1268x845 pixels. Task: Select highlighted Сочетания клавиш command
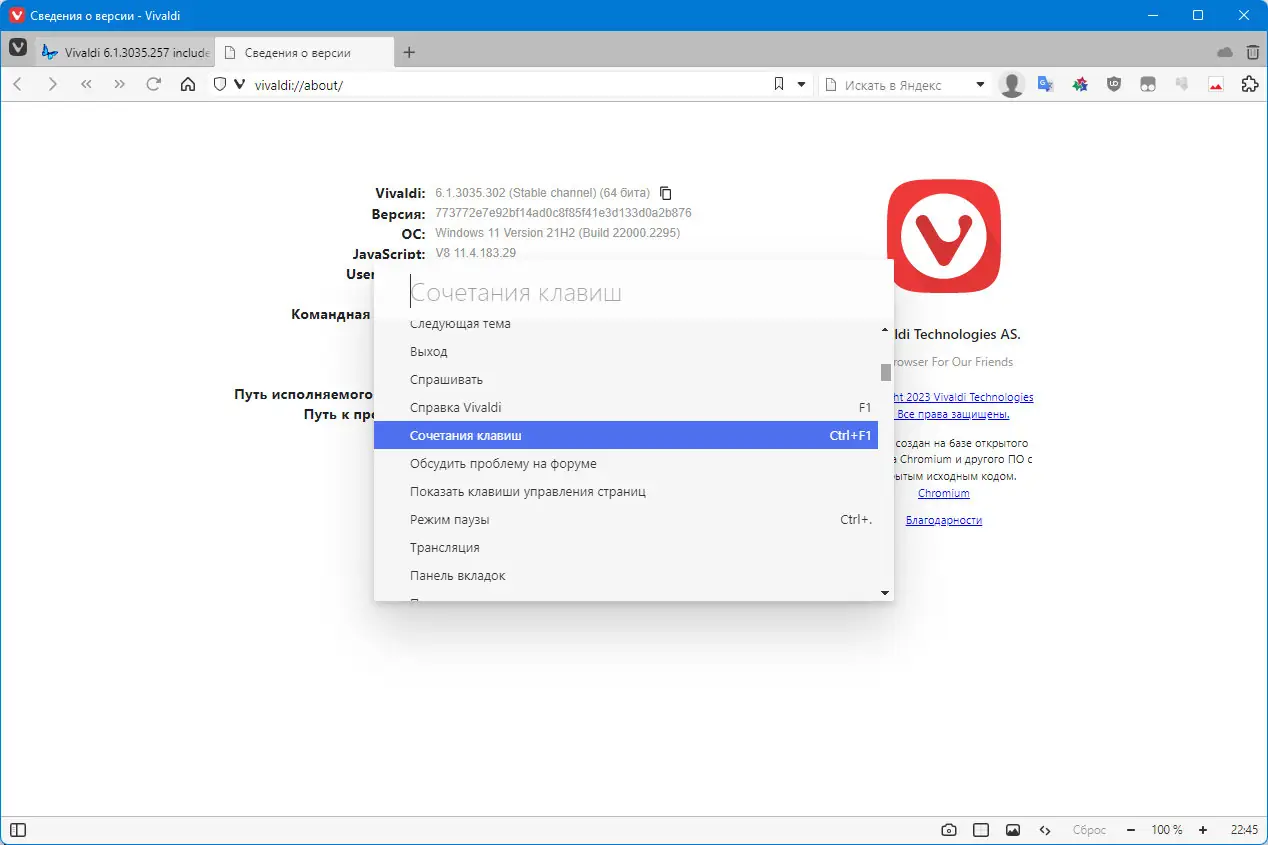(626, 436)
